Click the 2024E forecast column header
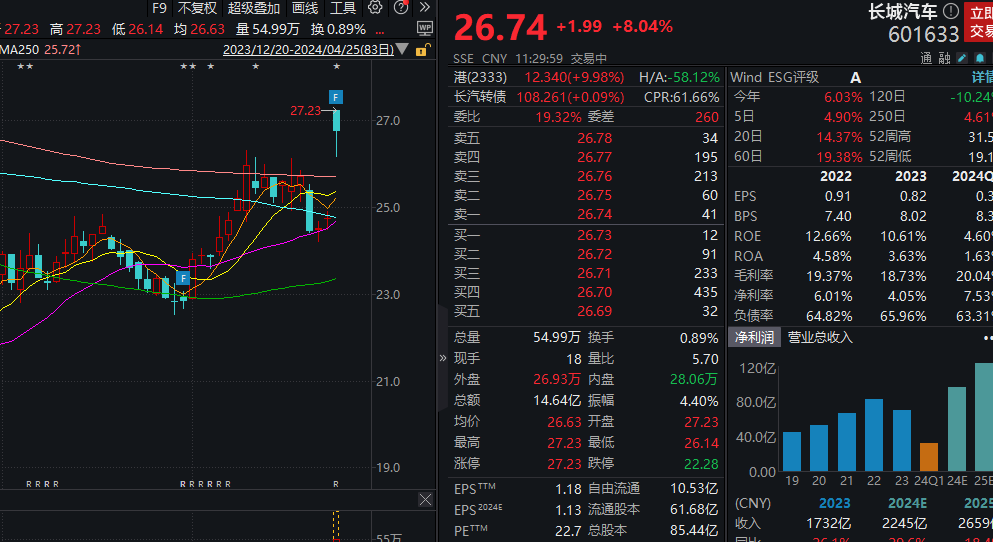The height and width of the screenshot is (542, 993). (x=908, y=503)
